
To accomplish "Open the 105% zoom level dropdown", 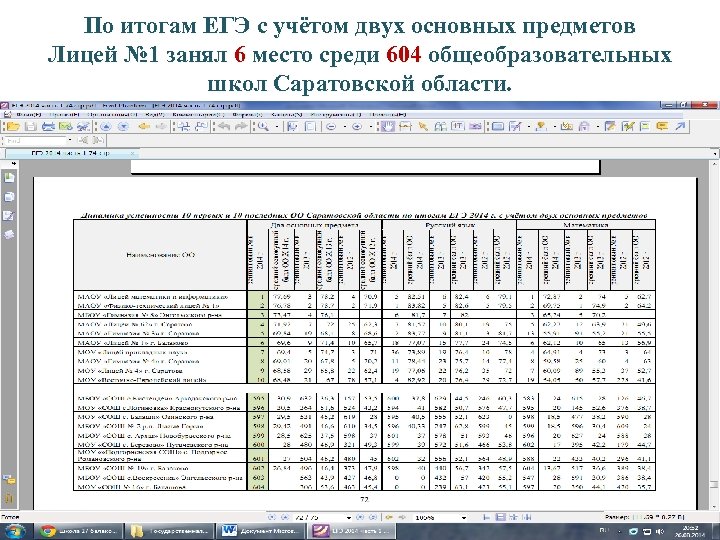I will tap(464, 518).
